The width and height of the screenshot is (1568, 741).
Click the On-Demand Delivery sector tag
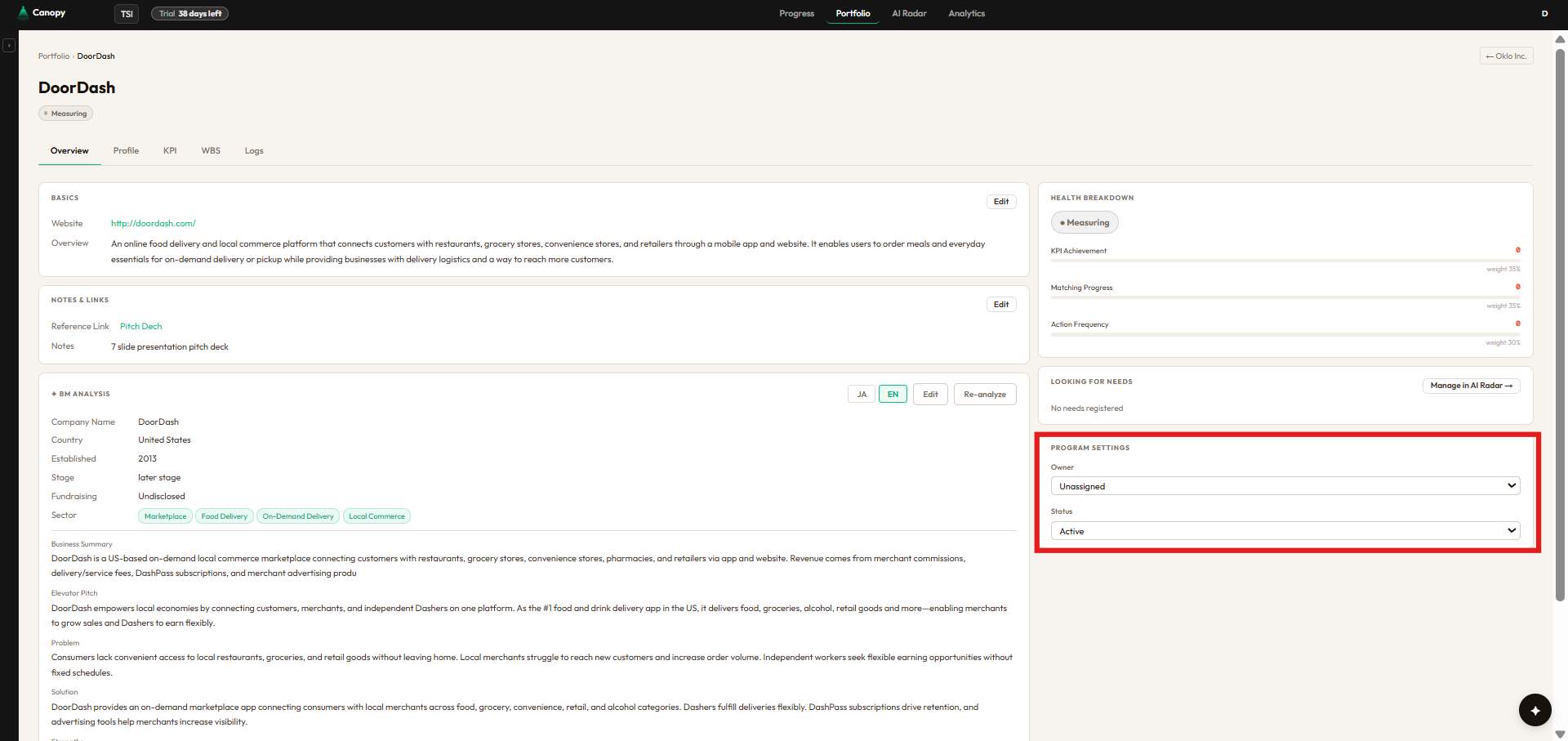coord(298,516)
